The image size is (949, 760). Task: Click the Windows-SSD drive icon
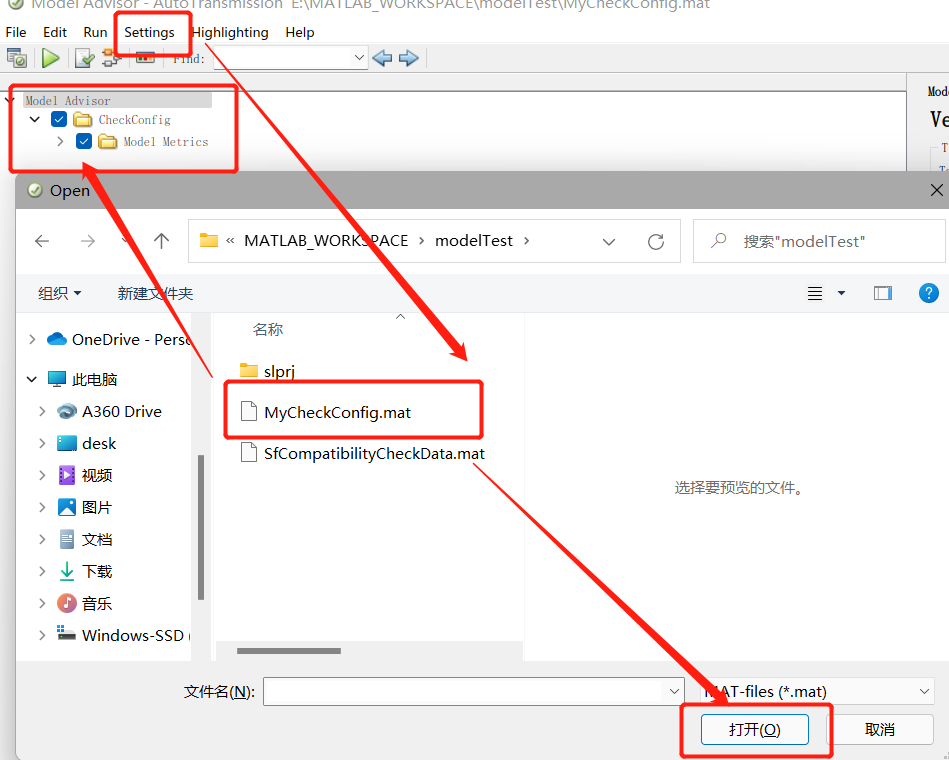66,634
